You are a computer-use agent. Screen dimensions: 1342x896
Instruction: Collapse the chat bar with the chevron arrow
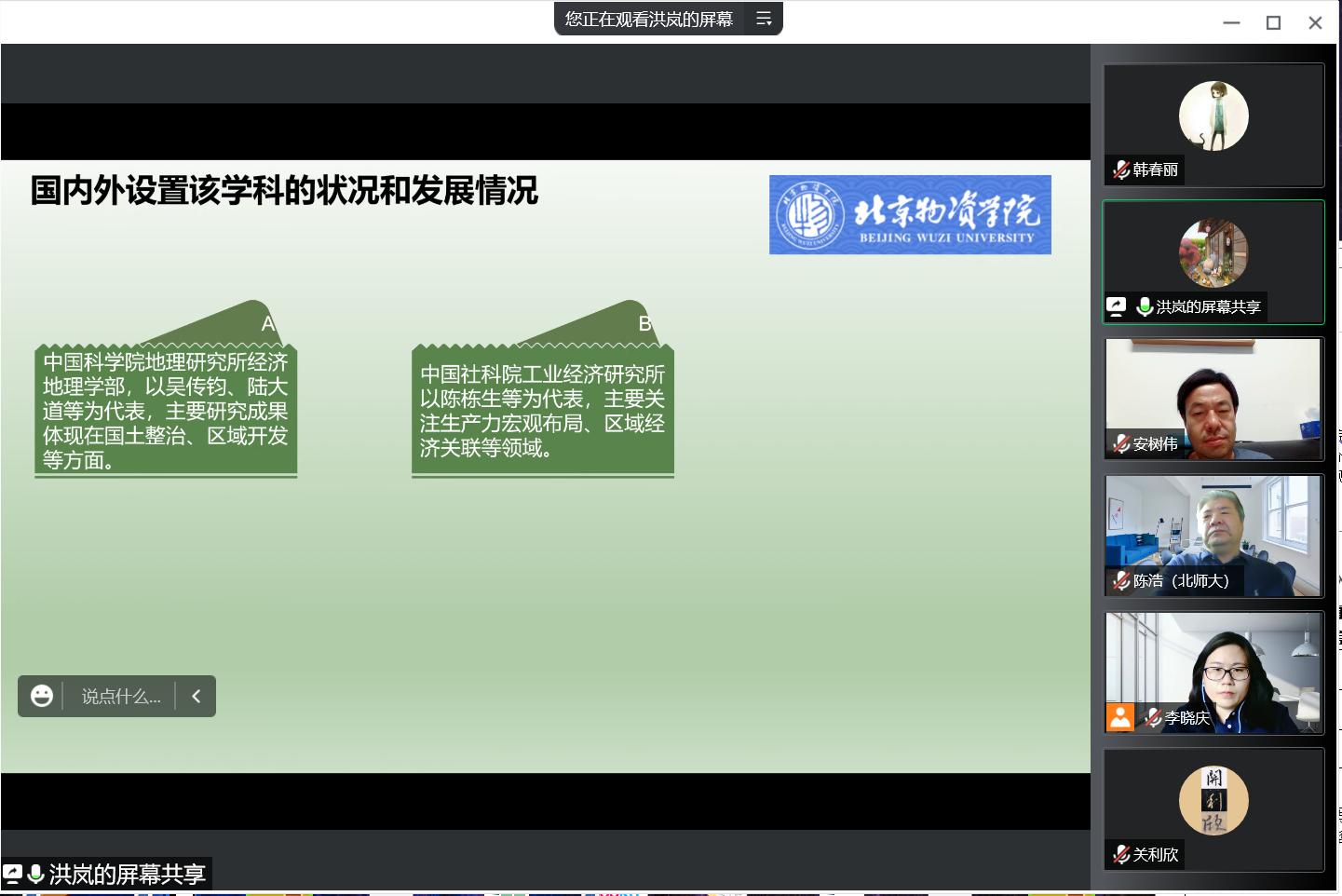pos(197,696)
